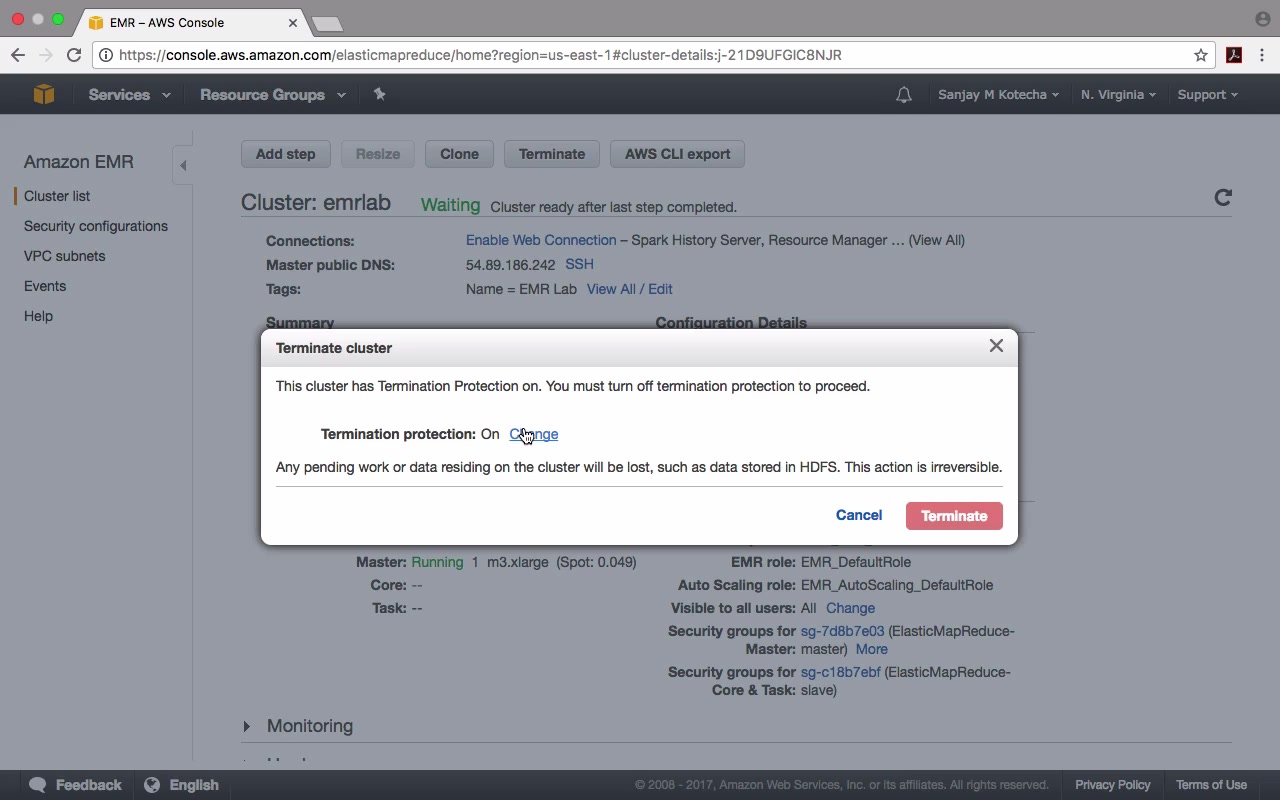
Task: Open a new browser tab
Action: pos(327,23)
